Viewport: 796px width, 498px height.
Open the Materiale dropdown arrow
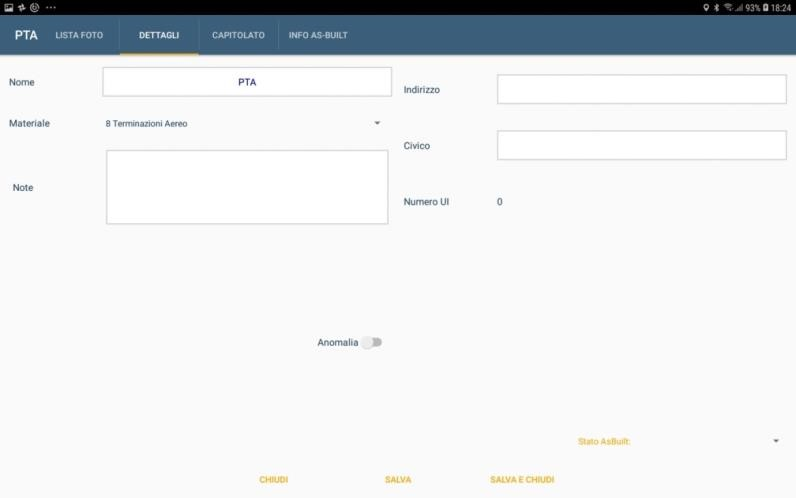pos(377,123)
